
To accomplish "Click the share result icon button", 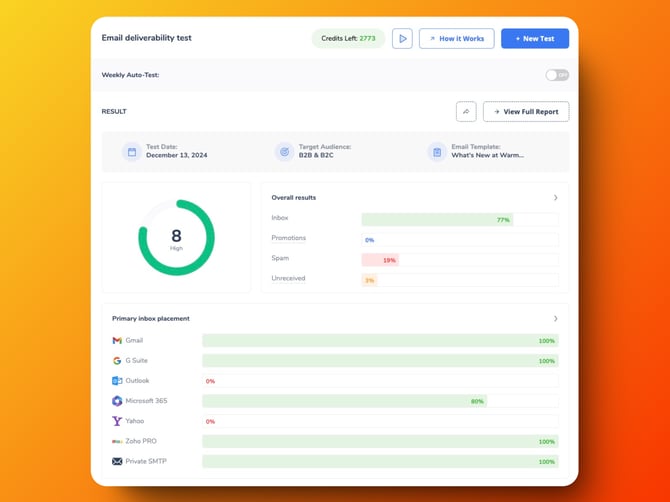I will pos(466,112).
